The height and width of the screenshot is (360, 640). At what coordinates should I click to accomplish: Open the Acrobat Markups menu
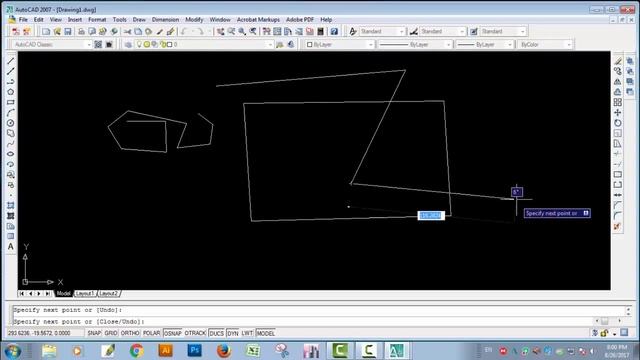258,20
